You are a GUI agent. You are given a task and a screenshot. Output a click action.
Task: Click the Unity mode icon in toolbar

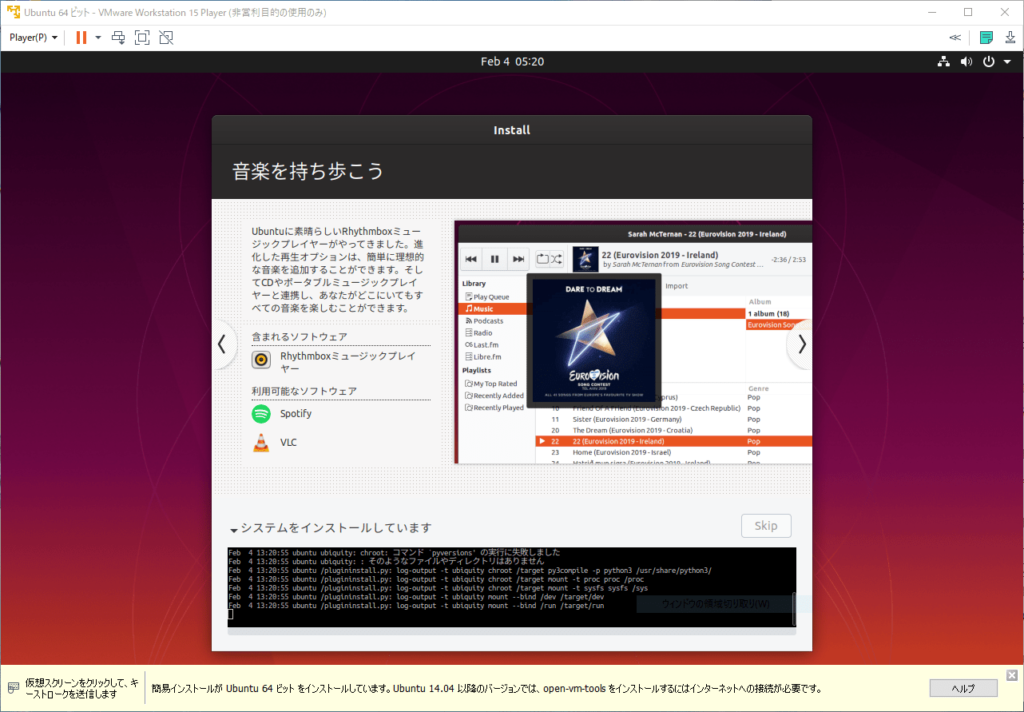pos(167,38)
